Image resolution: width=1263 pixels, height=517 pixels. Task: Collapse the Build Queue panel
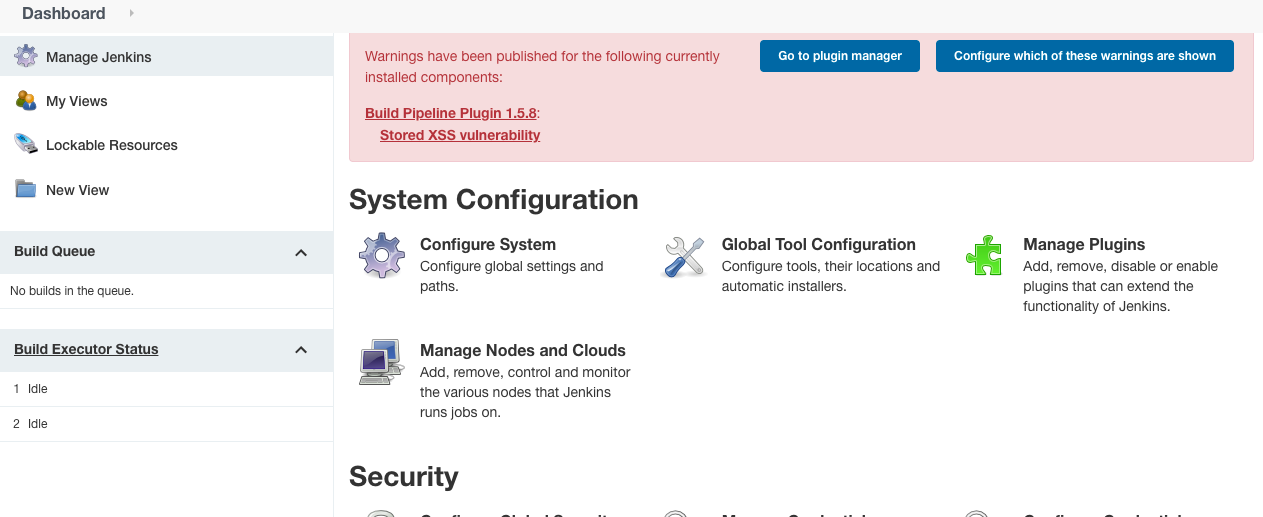coord(301,252)
